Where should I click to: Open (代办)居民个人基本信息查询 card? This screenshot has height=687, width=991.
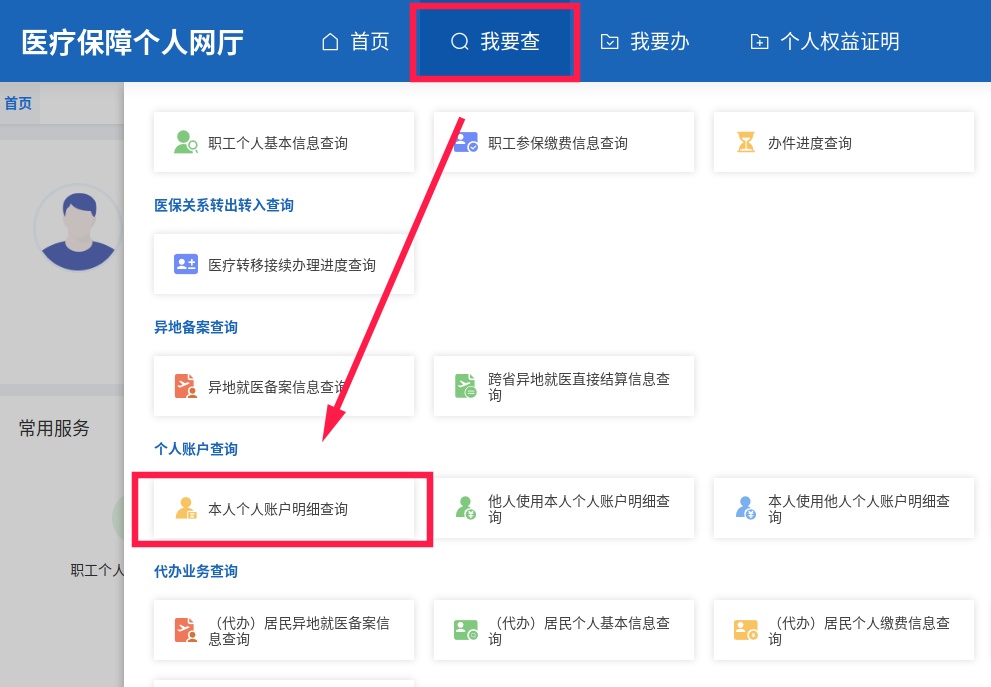pos(564,630)
